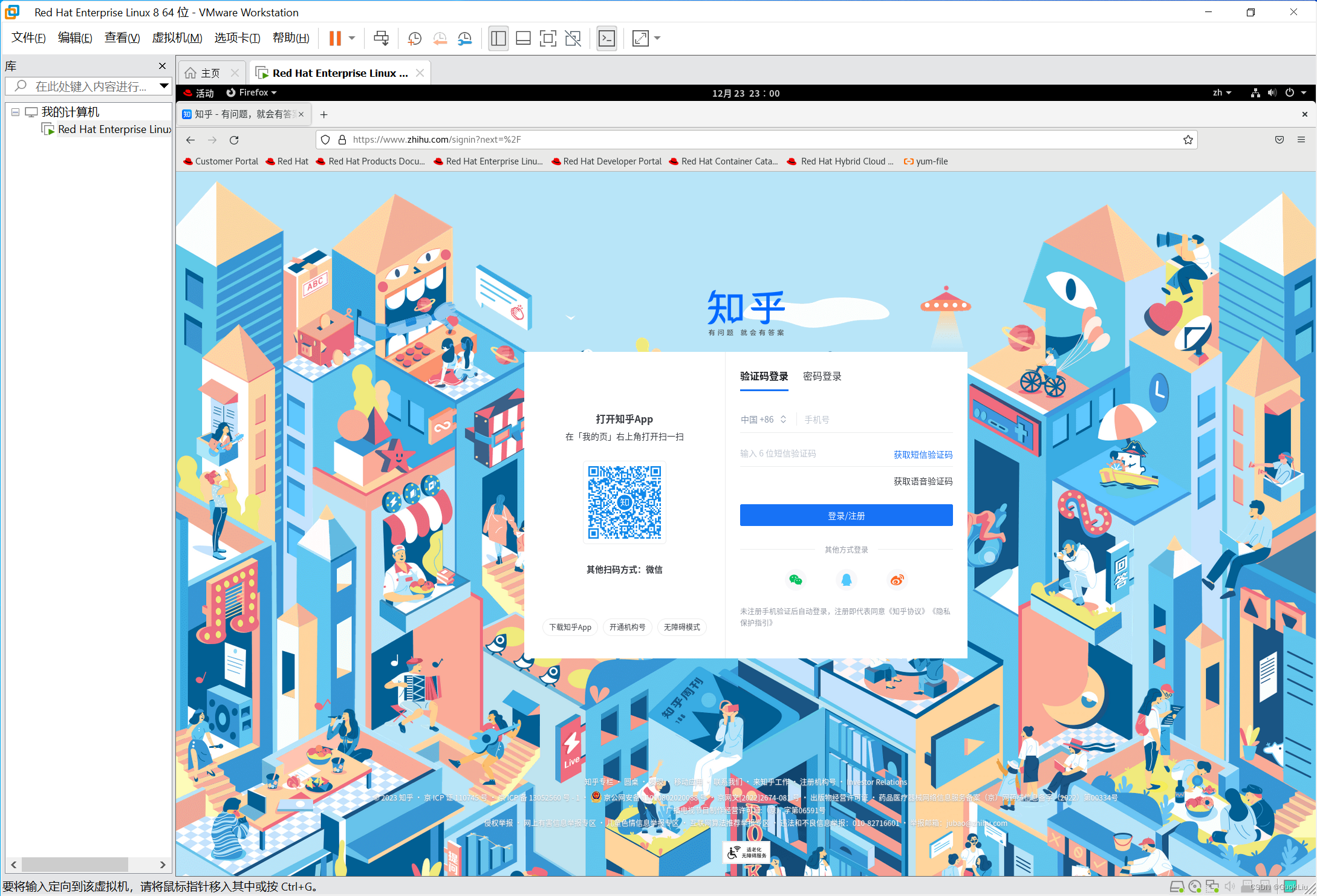Open the yum-file bookmark
Viewport: 1317px width, 896px height.
[926, 161]
